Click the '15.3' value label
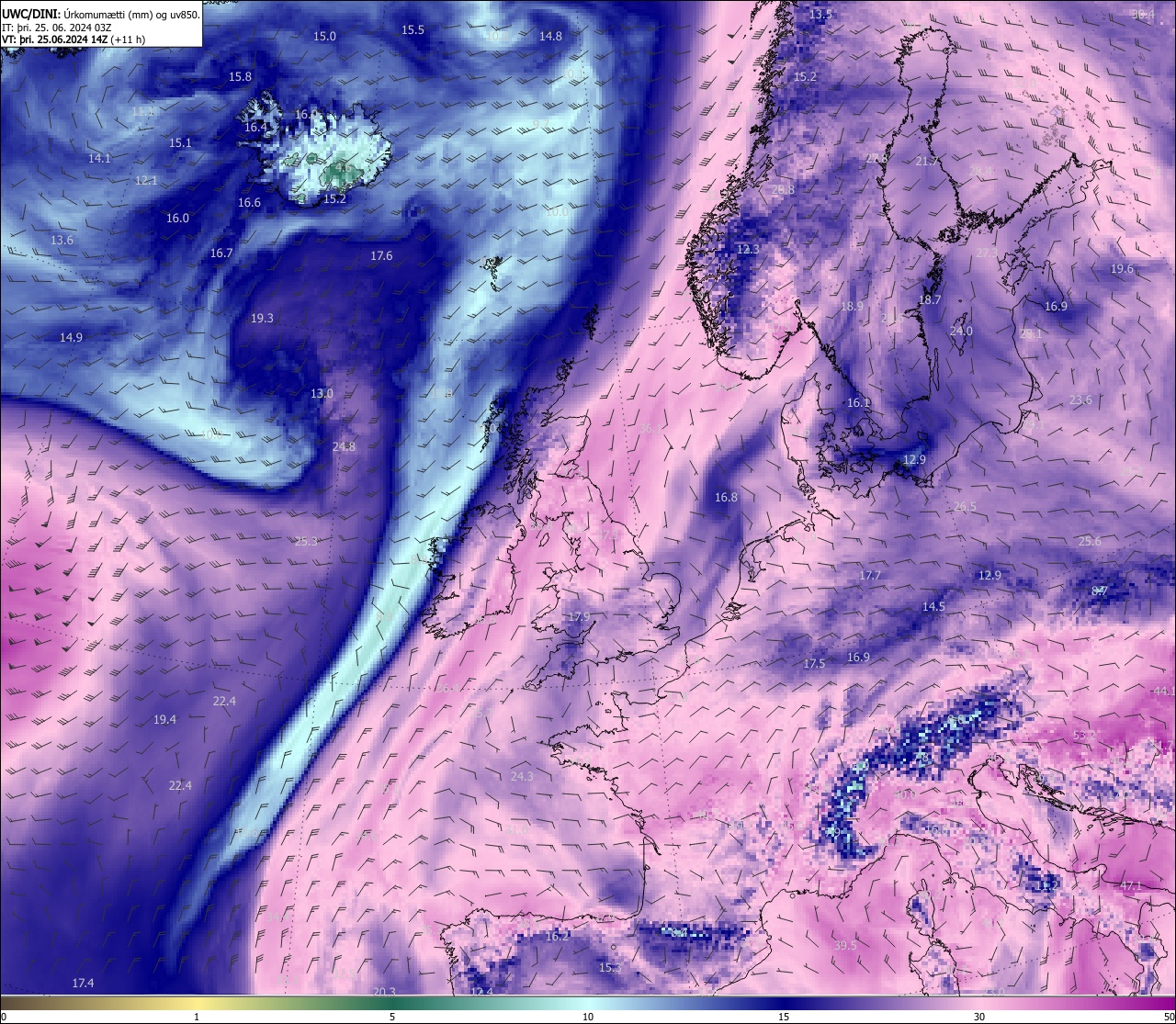Viewport: 1176px width, 1024px height. coord(610,967)
